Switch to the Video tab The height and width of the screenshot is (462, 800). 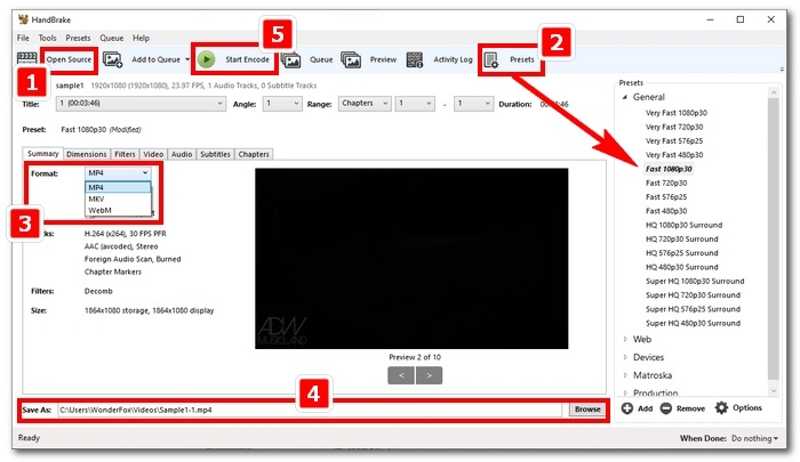[x=153, y=154]
